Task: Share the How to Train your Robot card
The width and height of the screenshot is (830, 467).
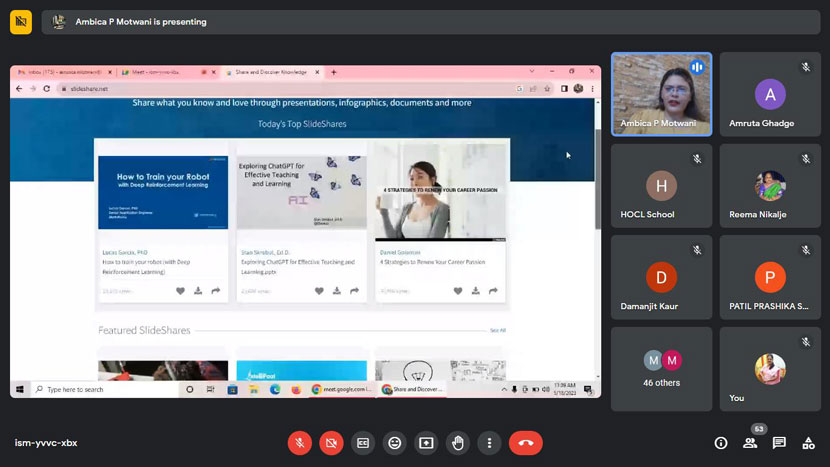Action: click(x=216, y=291)
